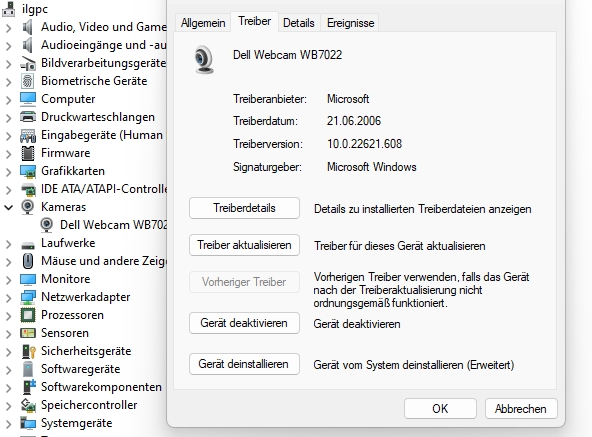
Task: Click the Netzwerkadapter network icon
Action: (28, 297)
